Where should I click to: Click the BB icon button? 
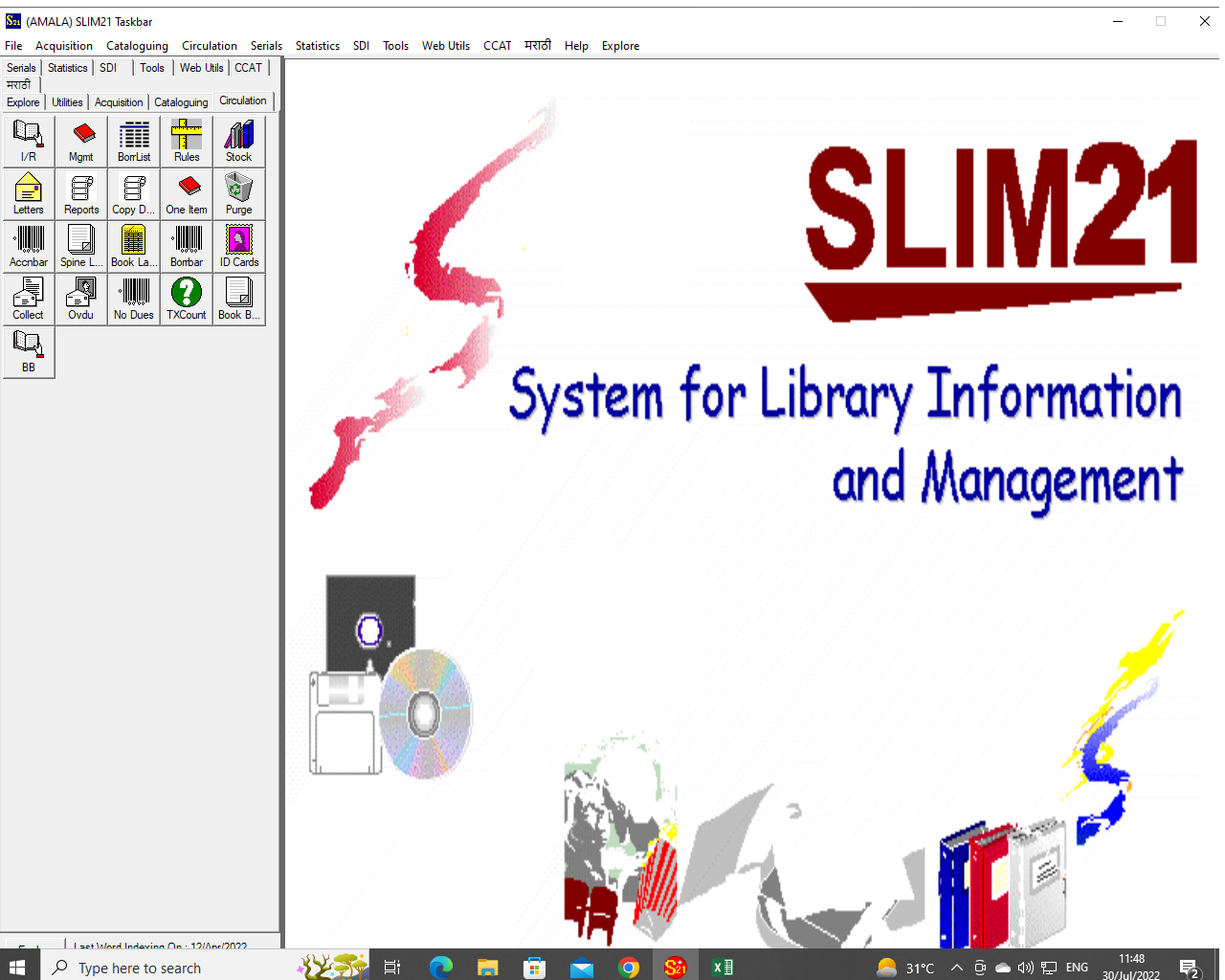tap(29, 352)
